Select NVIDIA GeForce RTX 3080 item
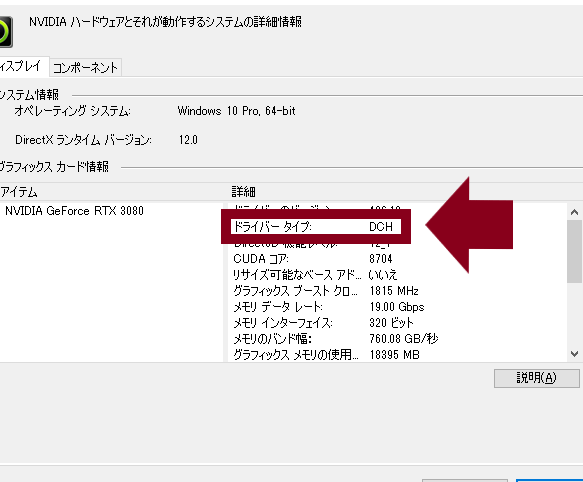Image resolution: width=583 pixels, height=482 pixels. pyautogui.click(x=74, y=211)
